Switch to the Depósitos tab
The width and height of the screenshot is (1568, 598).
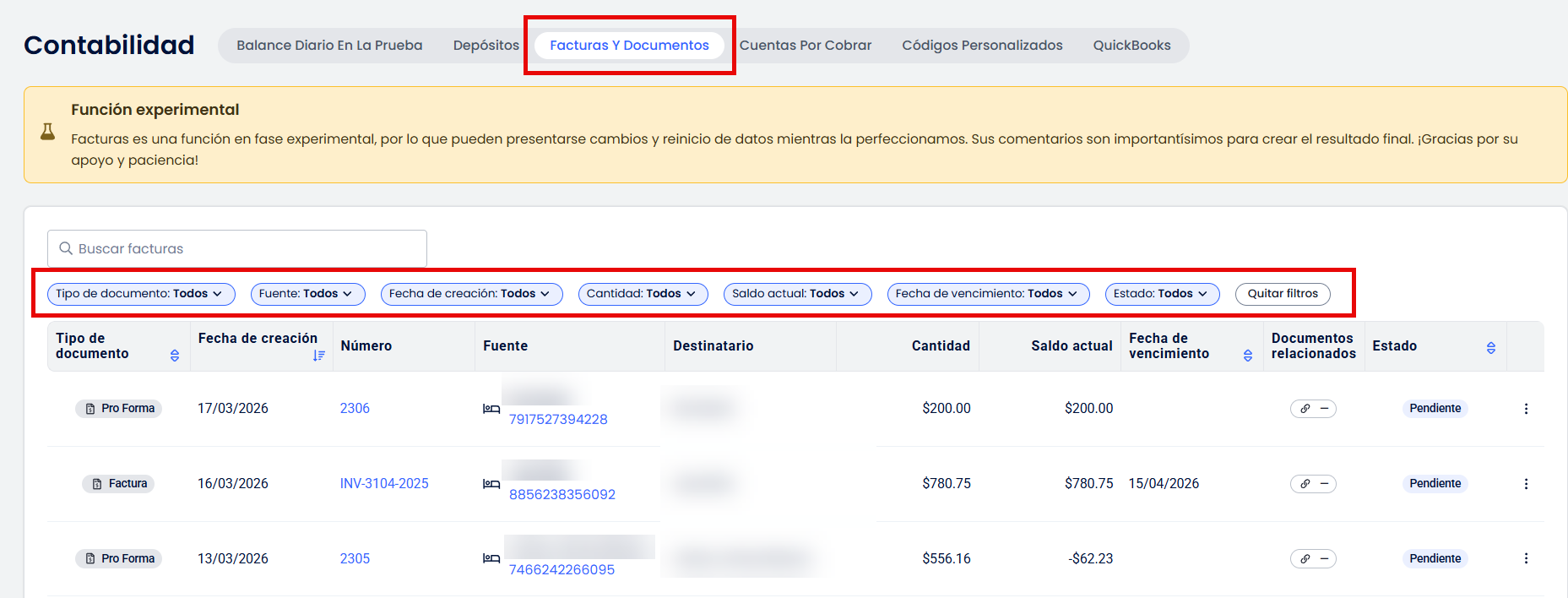486,46
